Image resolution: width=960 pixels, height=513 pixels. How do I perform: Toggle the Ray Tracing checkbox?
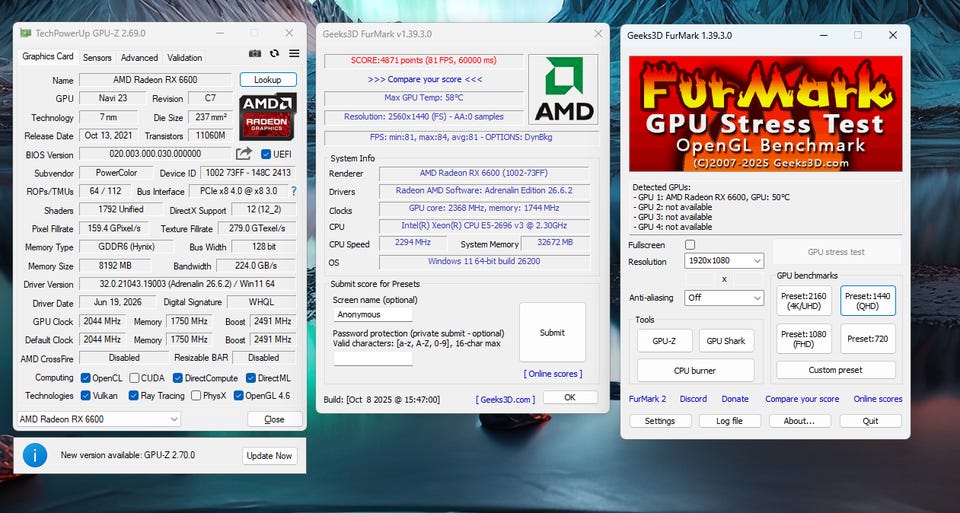coord(133,395)
